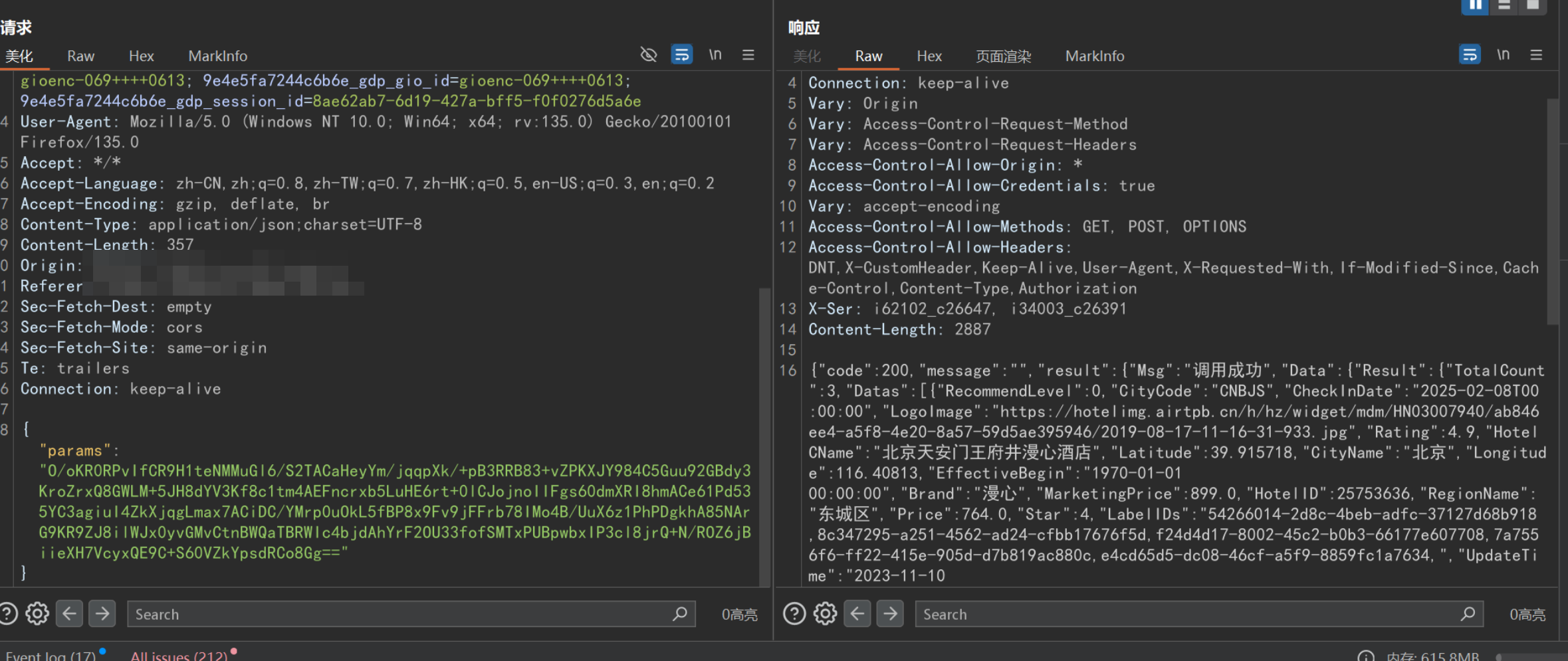Click X-Ser response header line
This screenshot has width=1568, height=661.
tap(966, 308)
